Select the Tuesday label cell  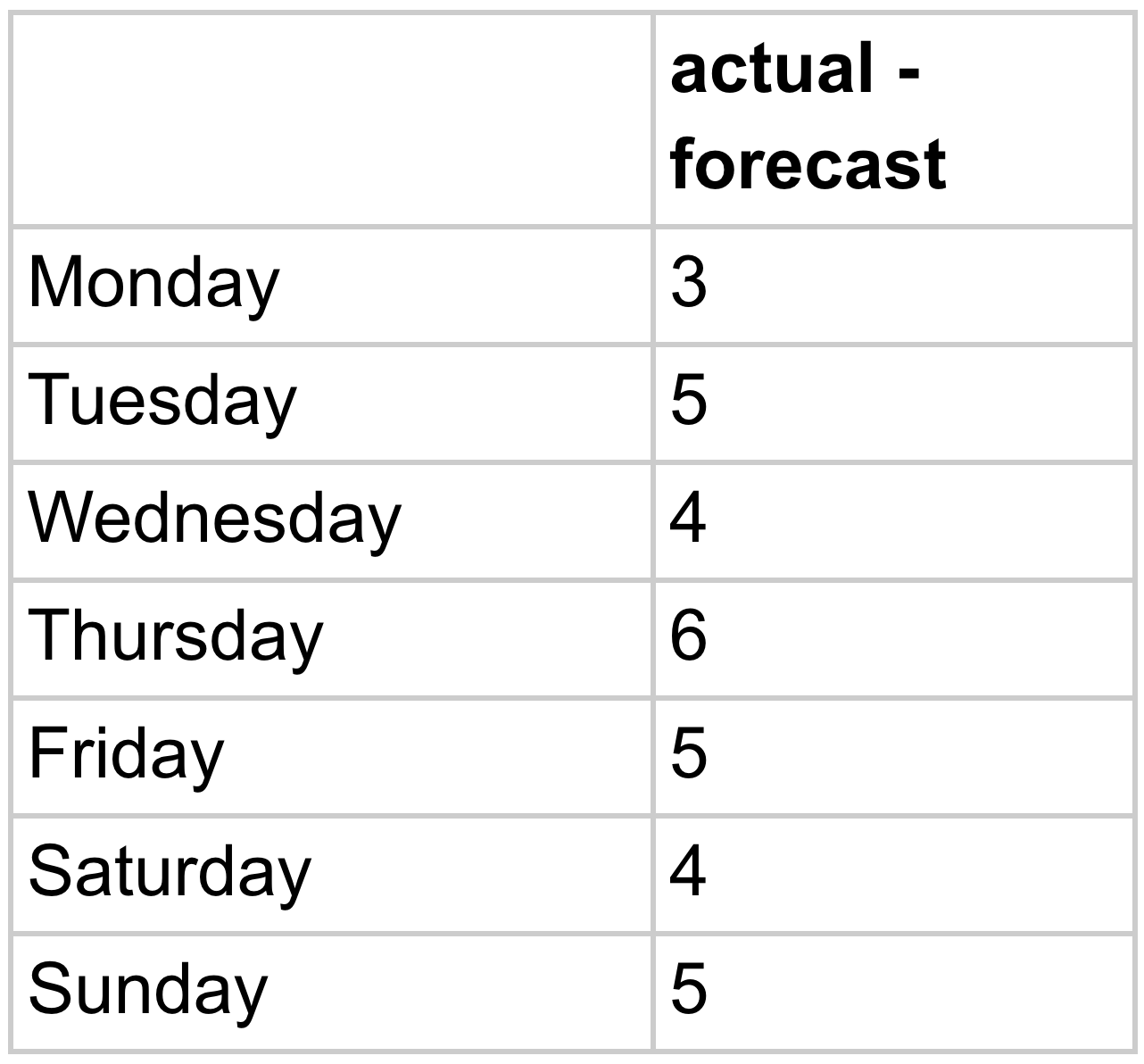tap(162, 401)
